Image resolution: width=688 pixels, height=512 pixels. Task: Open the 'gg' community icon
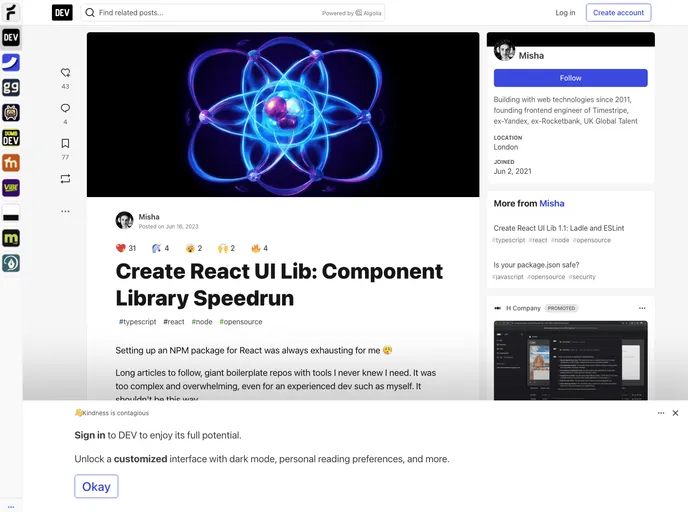pyautogui.click(x=11, y=88)
